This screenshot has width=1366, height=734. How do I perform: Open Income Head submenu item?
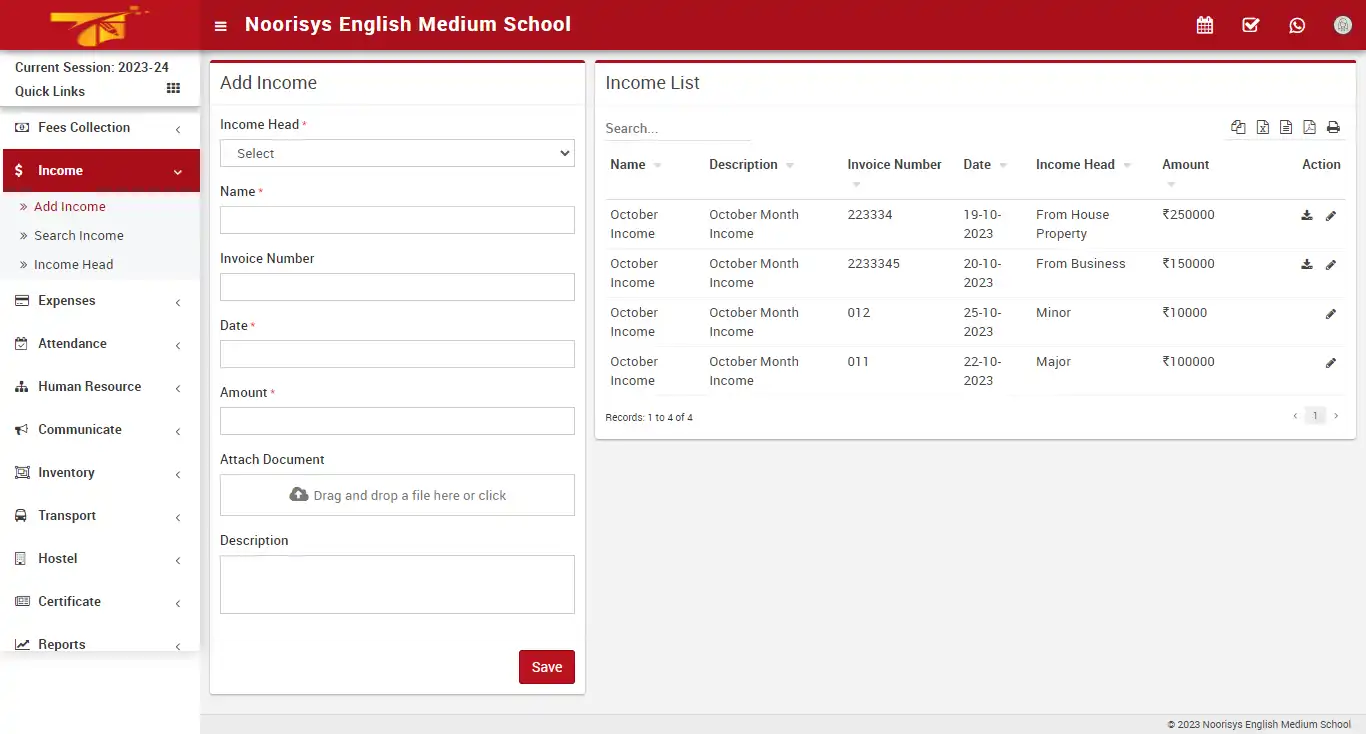point(74,264)
